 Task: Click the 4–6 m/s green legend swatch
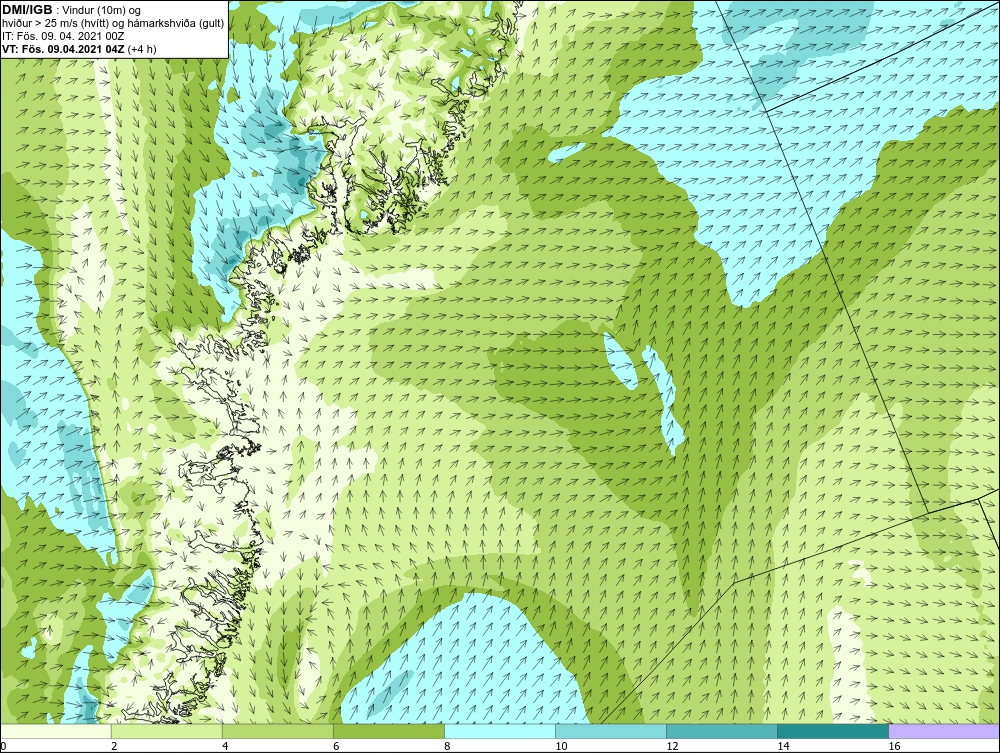click(278, 731)
